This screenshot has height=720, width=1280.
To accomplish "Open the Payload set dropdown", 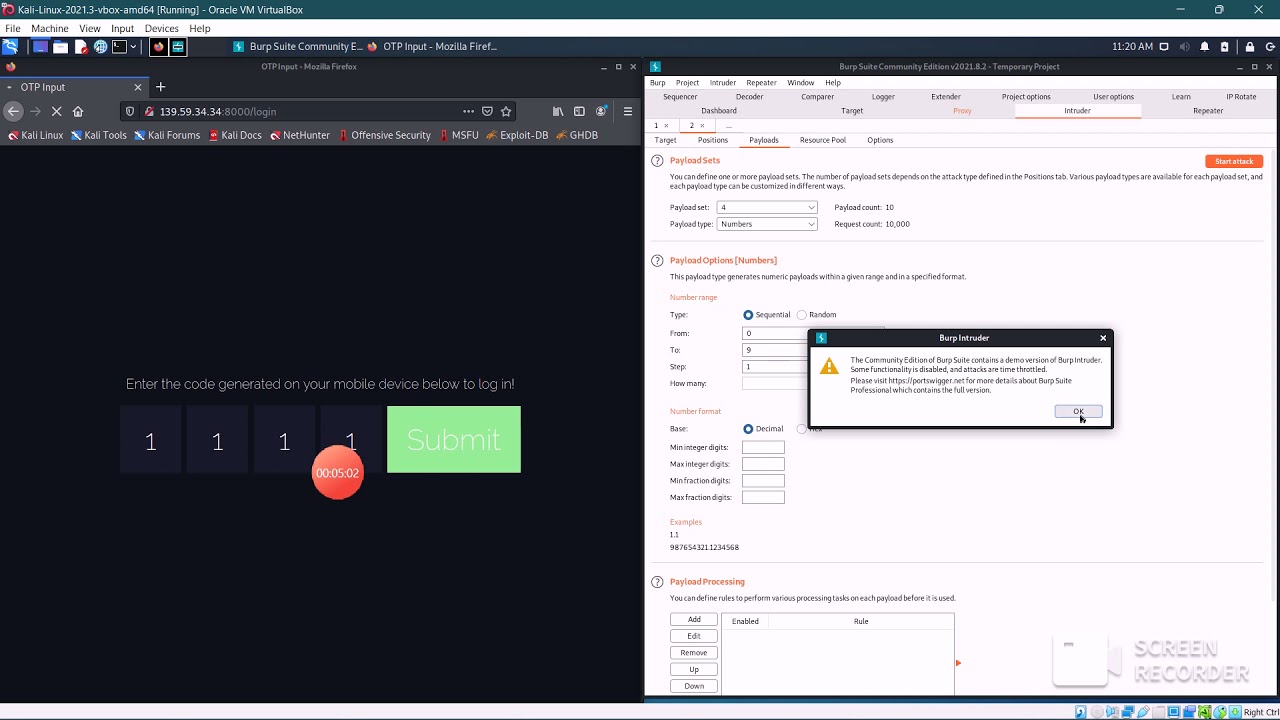I will 767,207.
